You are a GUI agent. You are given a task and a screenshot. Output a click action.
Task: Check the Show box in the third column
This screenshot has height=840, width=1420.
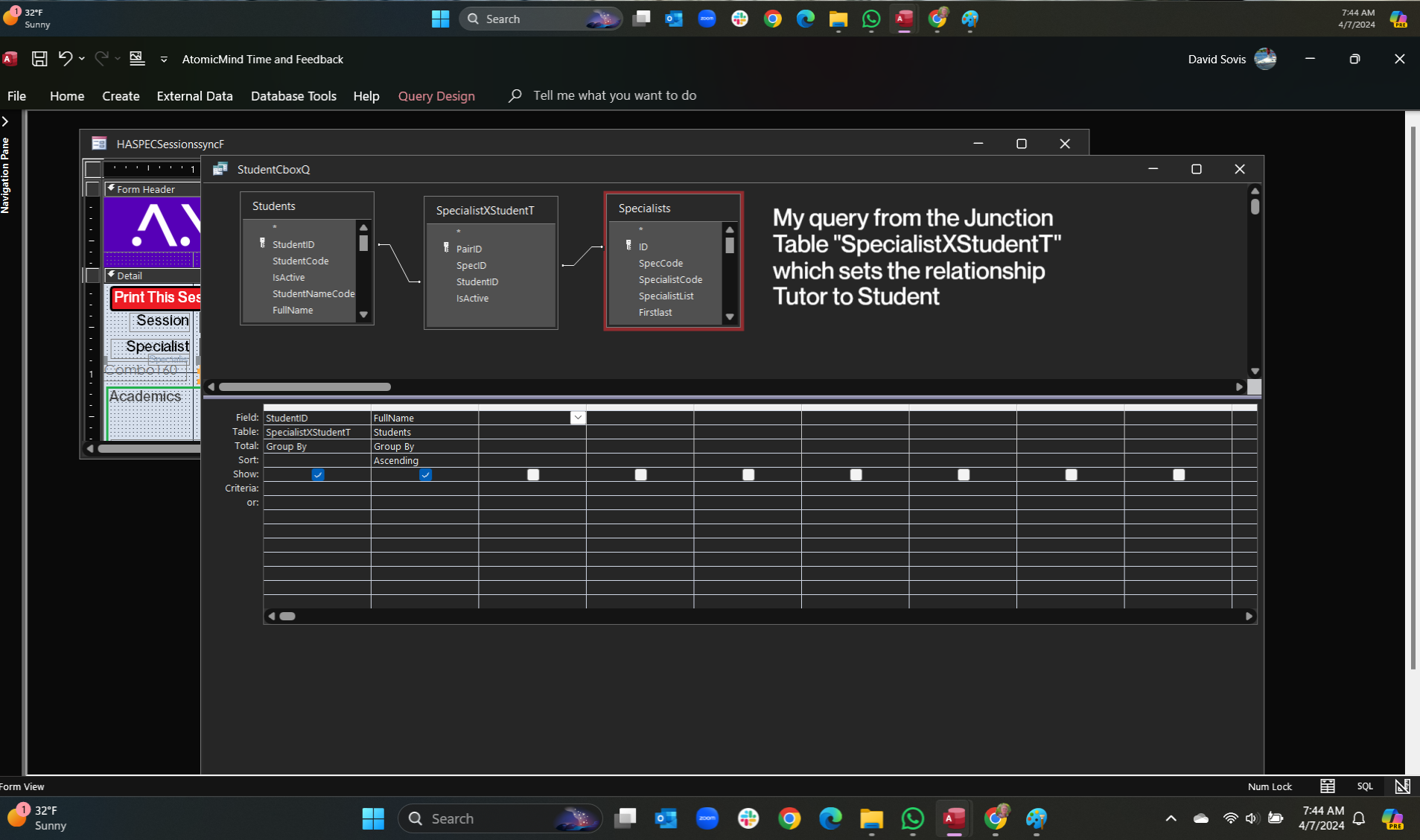533,475
